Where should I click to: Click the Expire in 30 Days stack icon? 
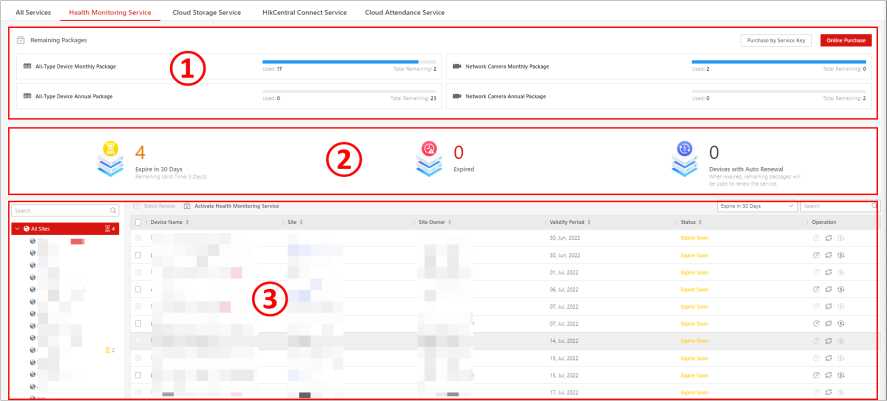[111, 159]
